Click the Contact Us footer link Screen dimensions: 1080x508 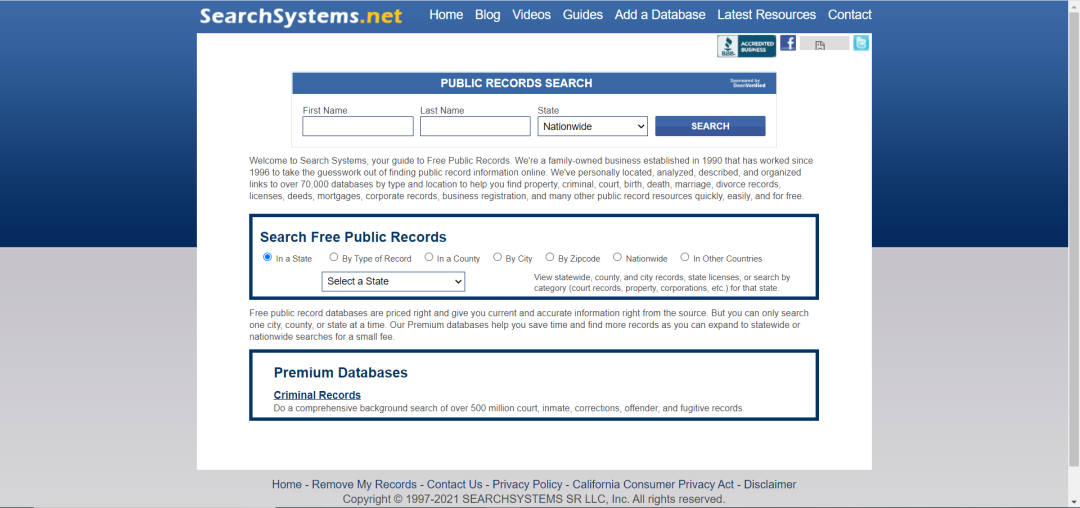pos(455,485)
